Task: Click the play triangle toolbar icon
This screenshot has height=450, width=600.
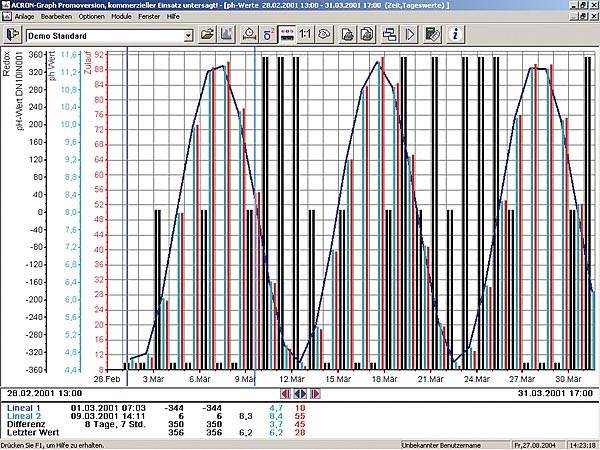Action: [x=410, y=35]
